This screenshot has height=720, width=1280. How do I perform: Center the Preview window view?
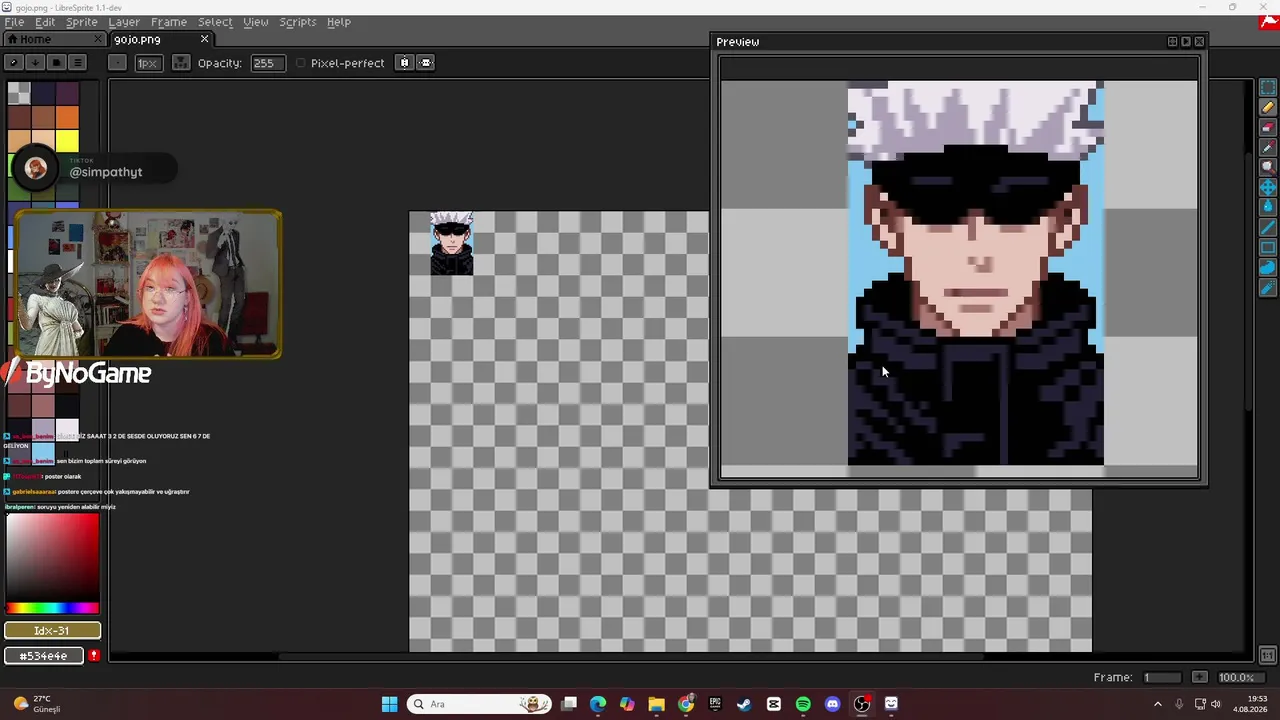(x=1172, y=42)
